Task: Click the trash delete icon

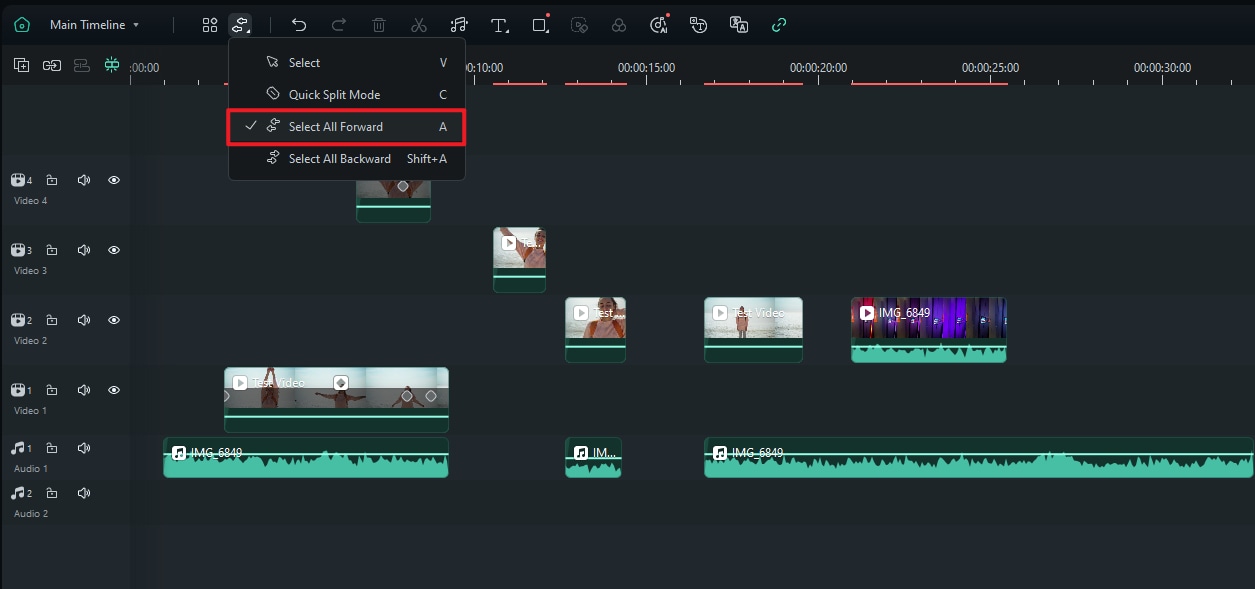Action: pyautogui.click(x=379, y=25)
